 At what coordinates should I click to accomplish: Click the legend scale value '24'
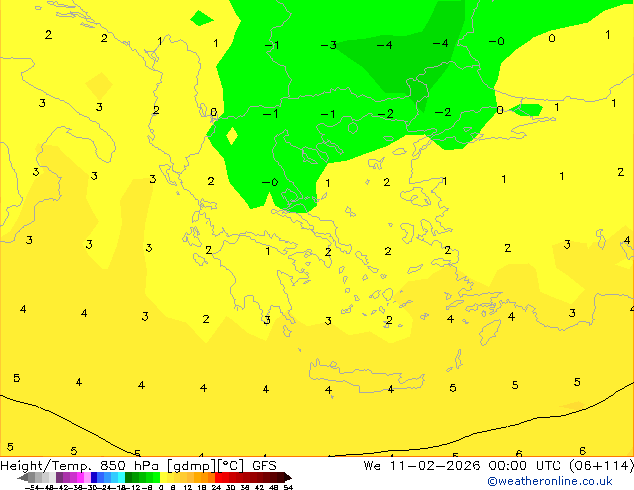[216, 487]
